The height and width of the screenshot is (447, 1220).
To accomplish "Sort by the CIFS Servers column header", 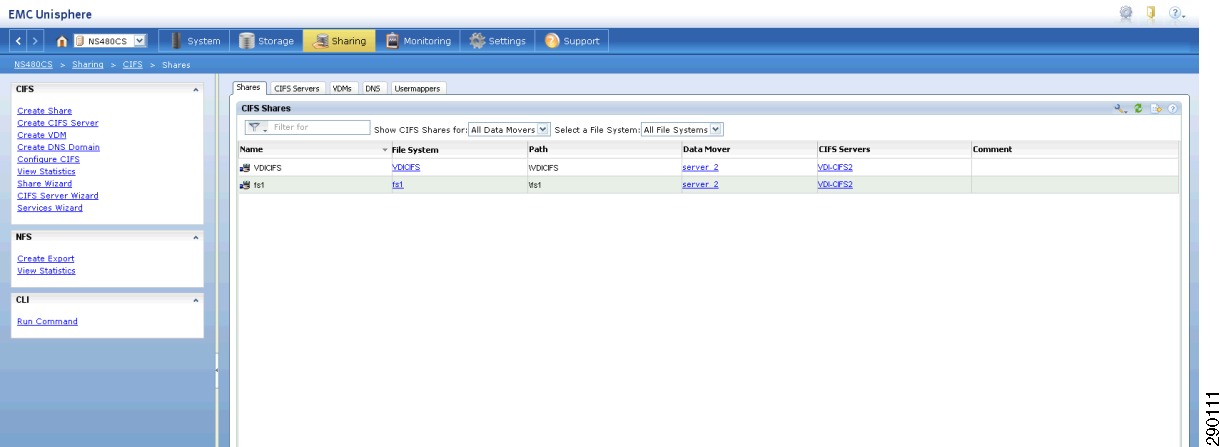I will (x=892, y=149).
